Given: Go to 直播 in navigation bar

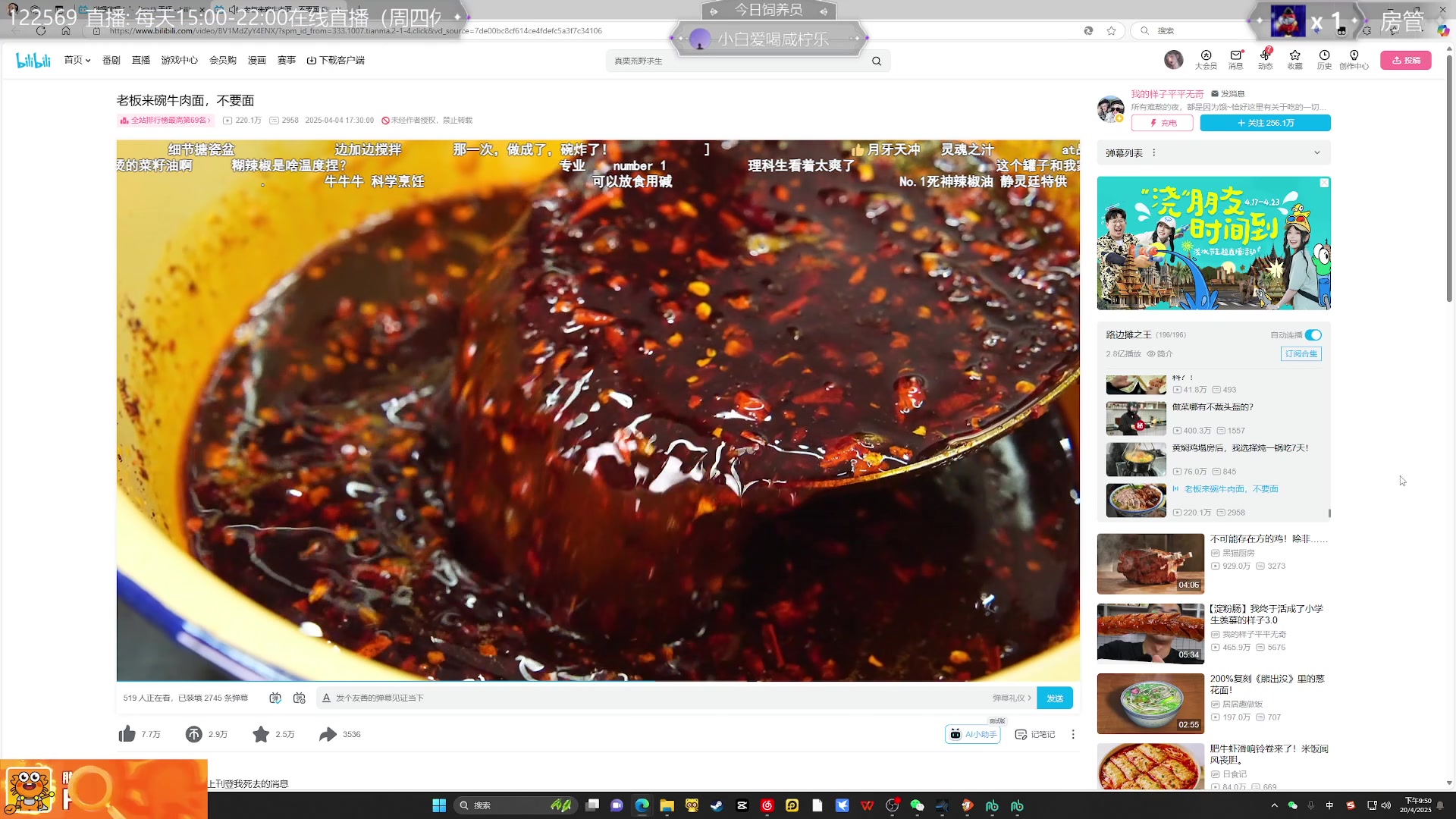Looking at the screenshot, I should tap(141, 60).
